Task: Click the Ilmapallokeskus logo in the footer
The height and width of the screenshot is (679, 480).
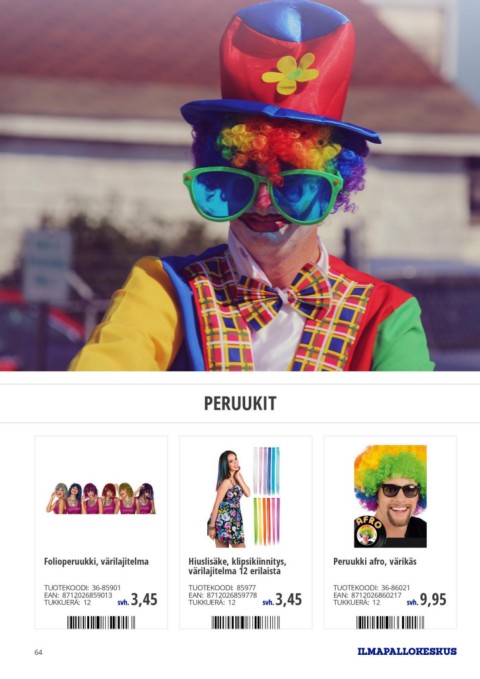Action: 407,651
